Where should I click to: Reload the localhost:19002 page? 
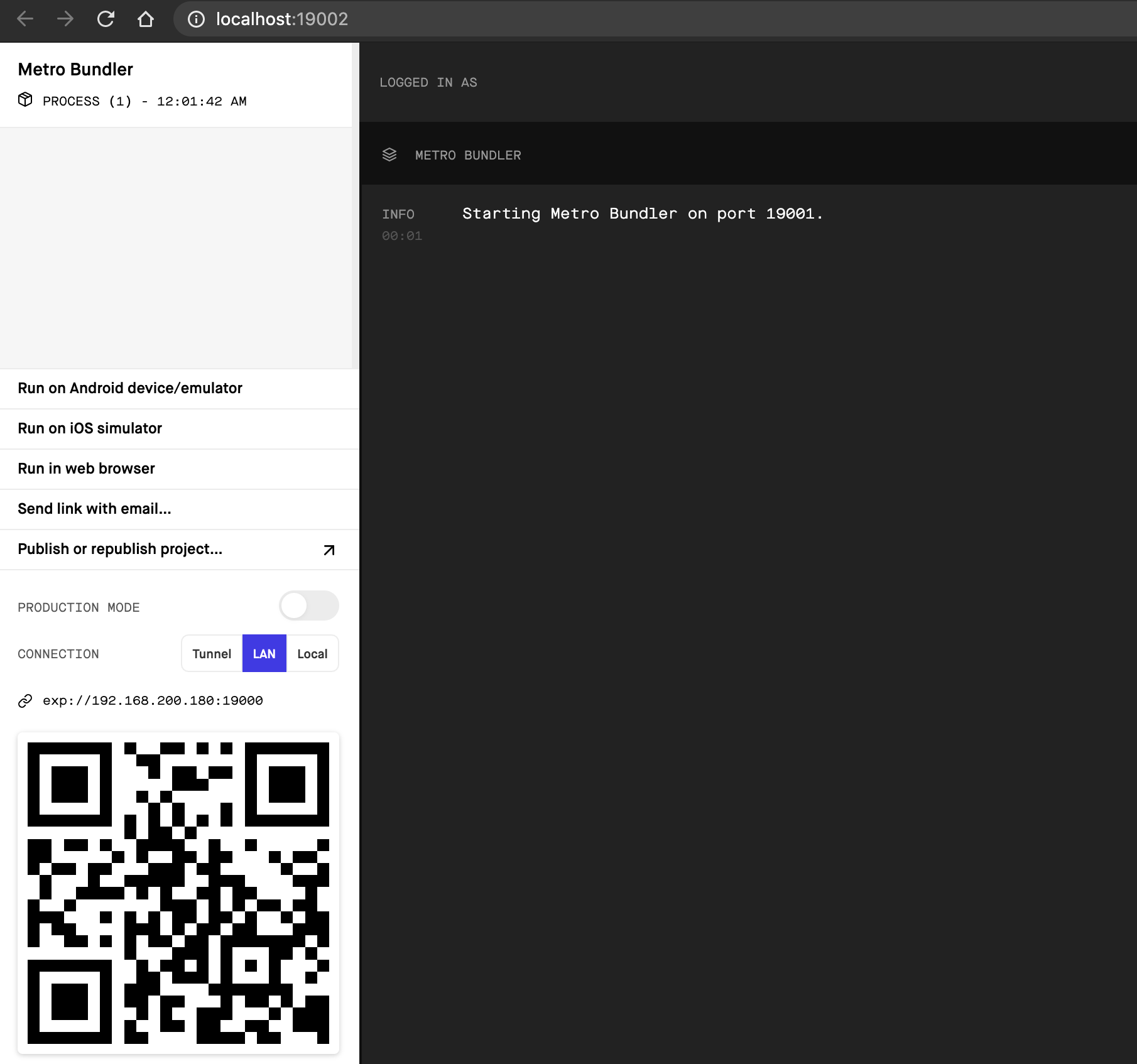[x=106, y=19]
